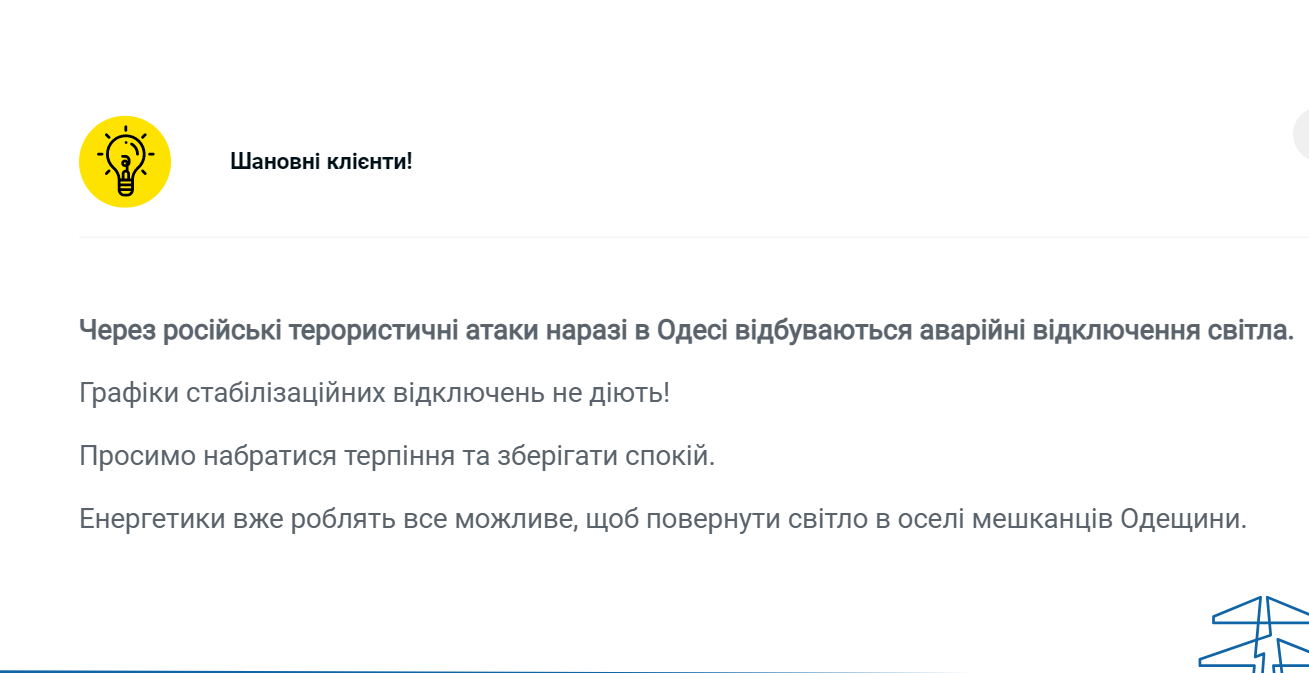Click the blue line at the page bottom

point(400,671)
